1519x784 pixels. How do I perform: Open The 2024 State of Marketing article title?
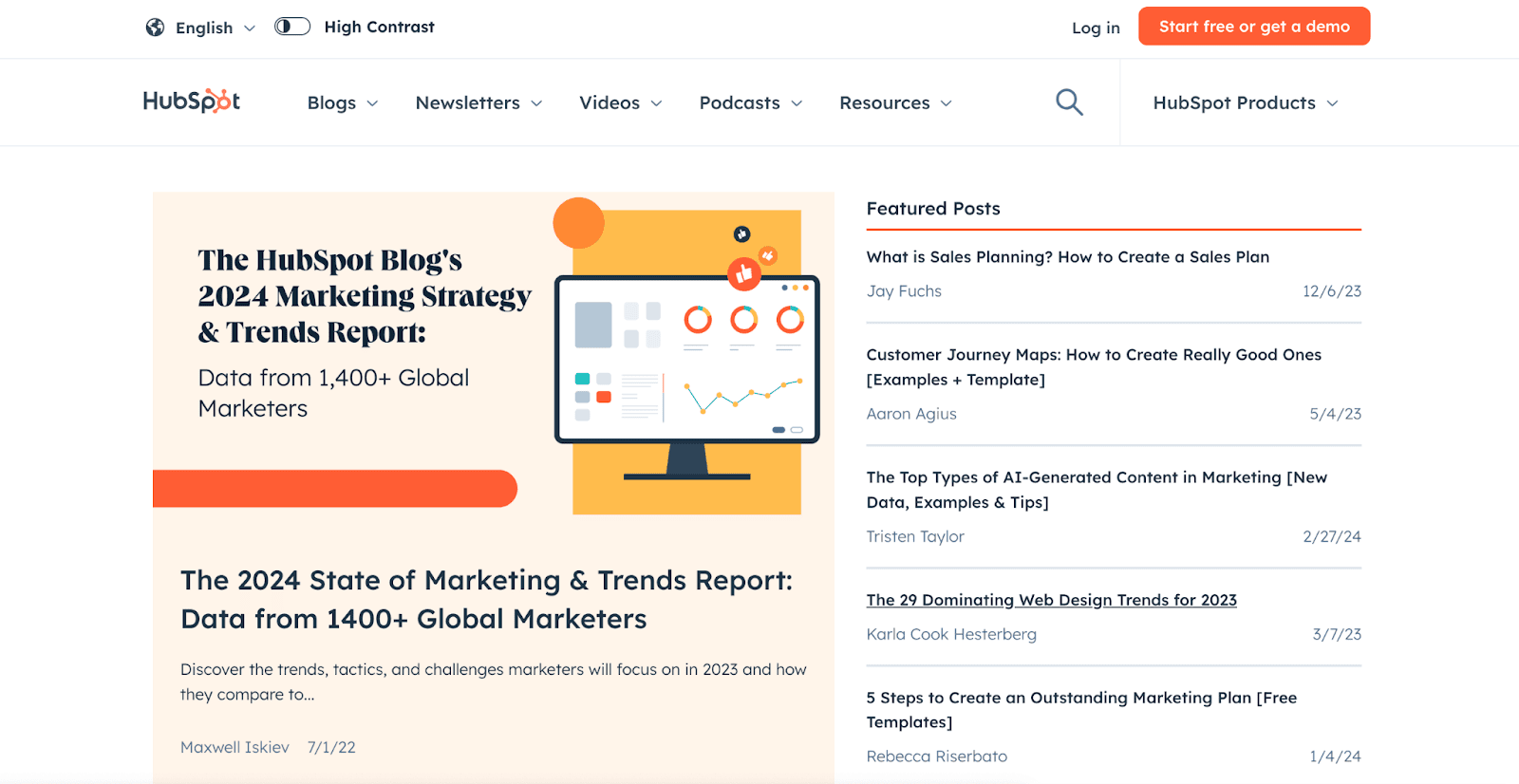(486, 599)
